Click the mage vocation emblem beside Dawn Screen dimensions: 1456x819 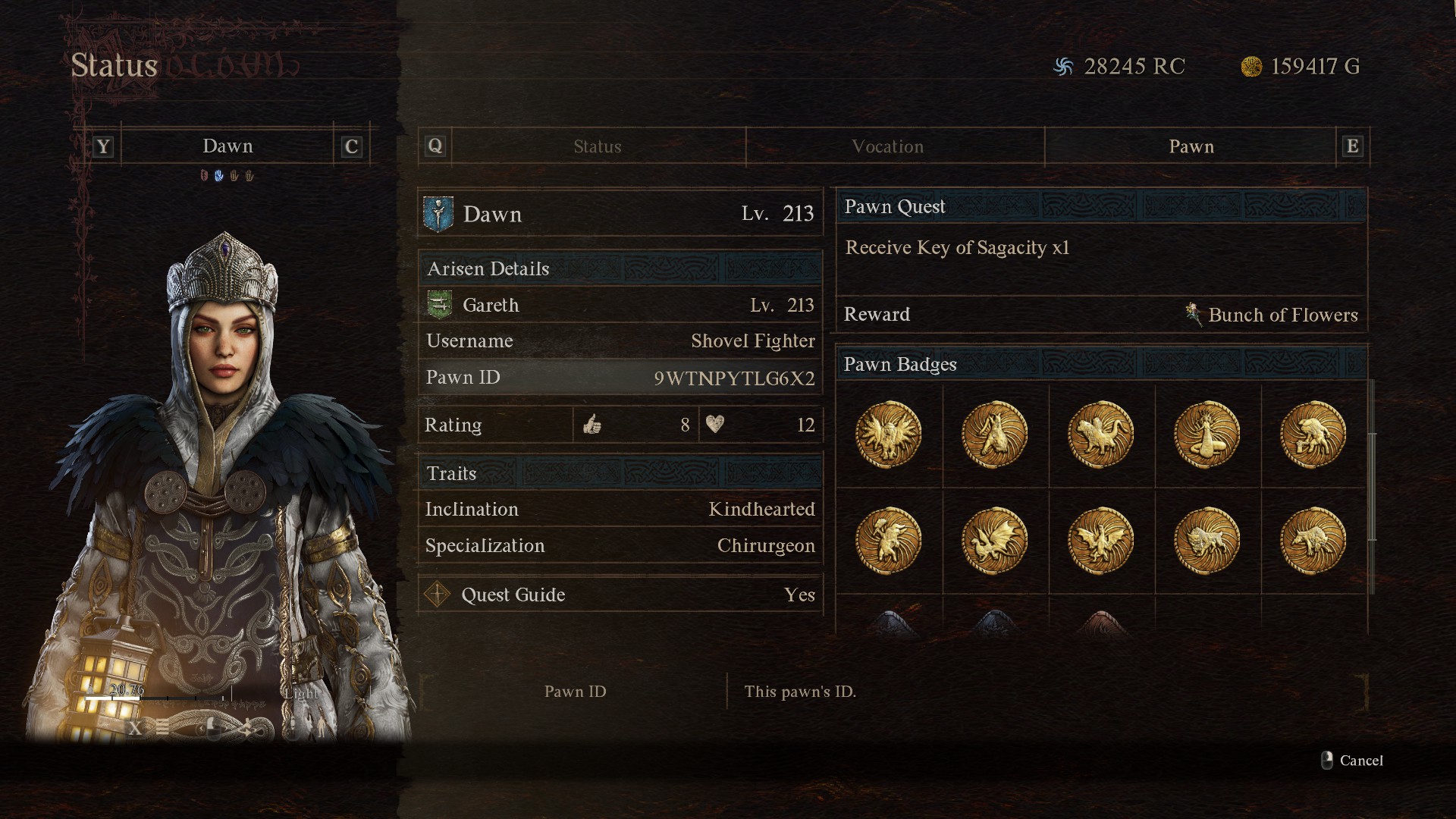(438, 215)
